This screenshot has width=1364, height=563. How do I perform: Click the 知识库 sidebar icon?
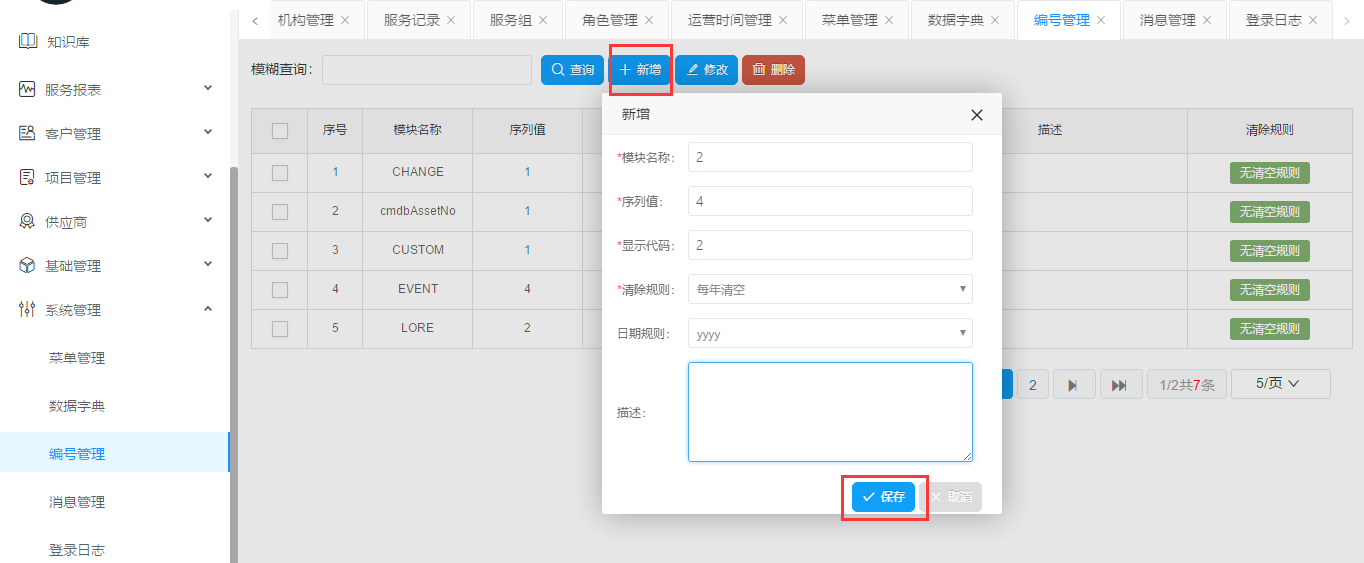27,42
